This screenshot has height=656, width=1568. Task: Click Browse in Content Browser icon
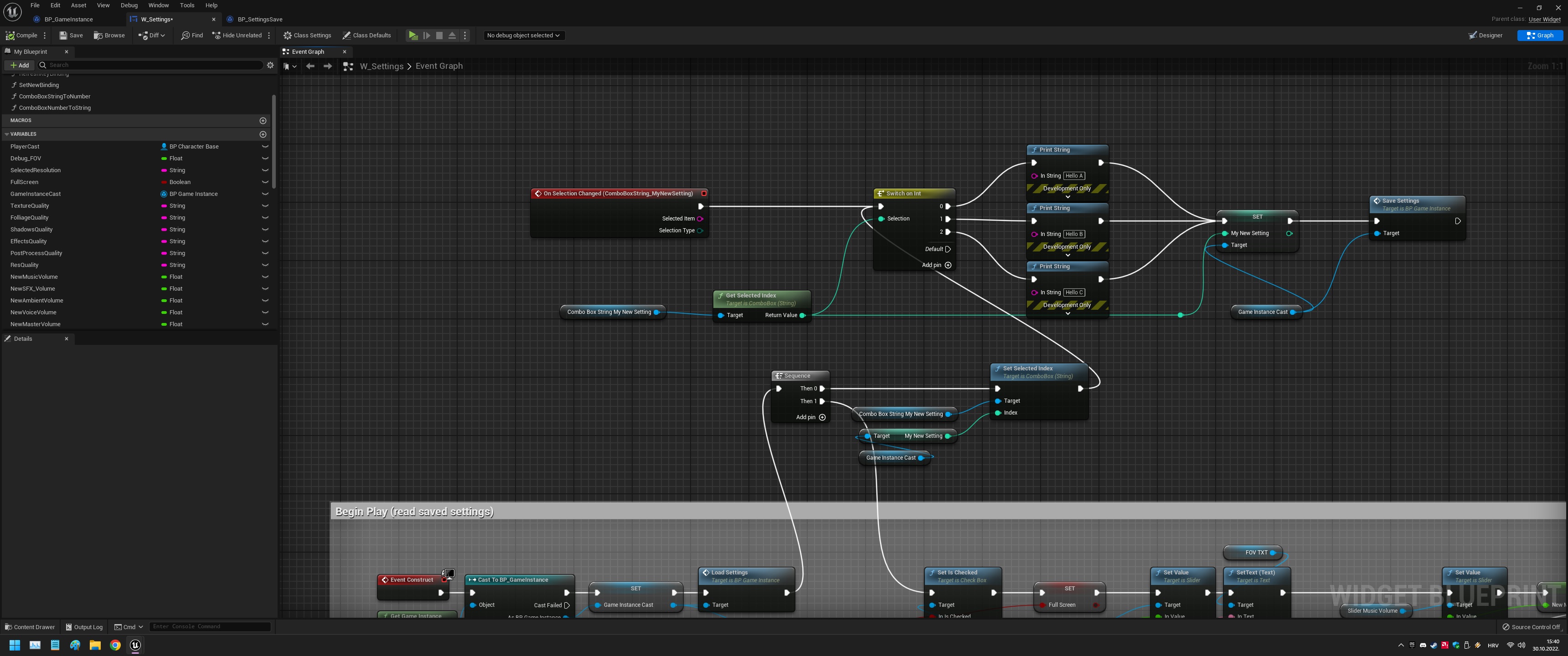click(98, 35)
